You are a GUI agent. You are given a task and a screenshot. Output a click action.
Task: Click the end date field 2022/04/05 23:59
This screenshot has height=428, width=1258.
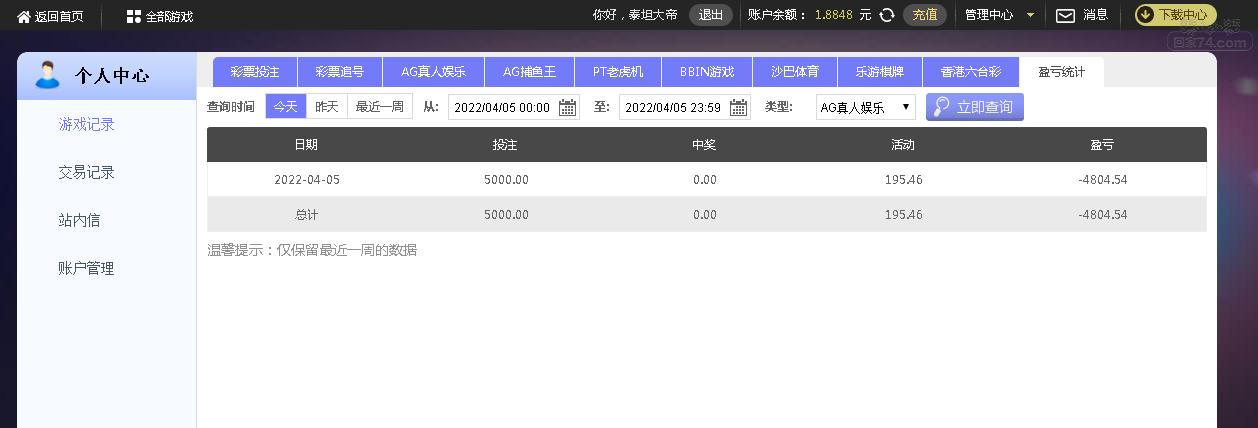(685, 107)
